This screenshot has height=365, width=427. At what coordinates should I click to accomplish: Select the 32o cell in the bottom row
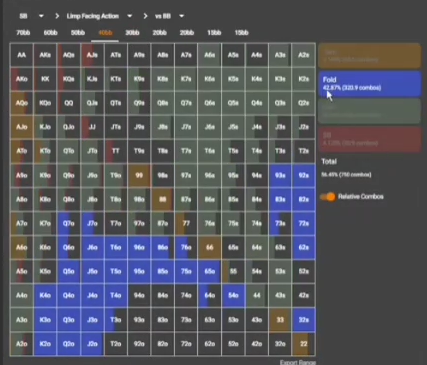pos(280,344)
